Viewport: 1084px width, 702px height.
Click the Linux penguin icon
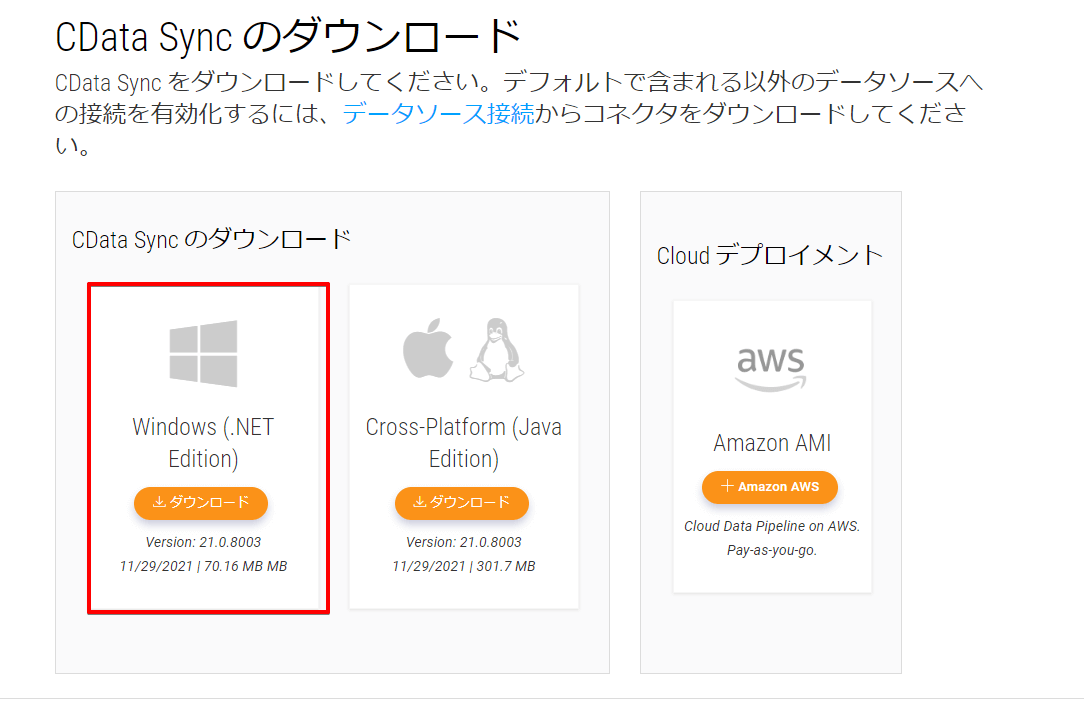point(493,350)
